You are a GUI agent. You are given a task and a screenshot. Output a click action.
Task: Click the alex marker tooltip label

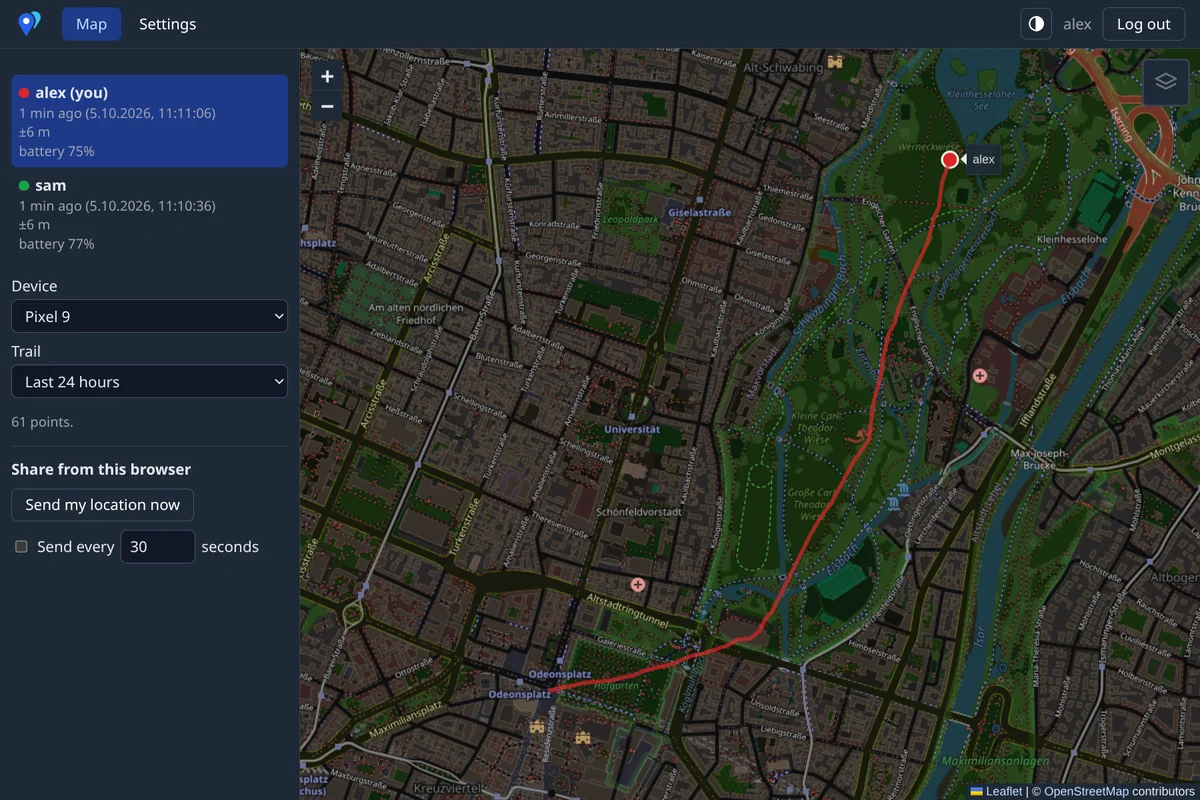(983, 159)
